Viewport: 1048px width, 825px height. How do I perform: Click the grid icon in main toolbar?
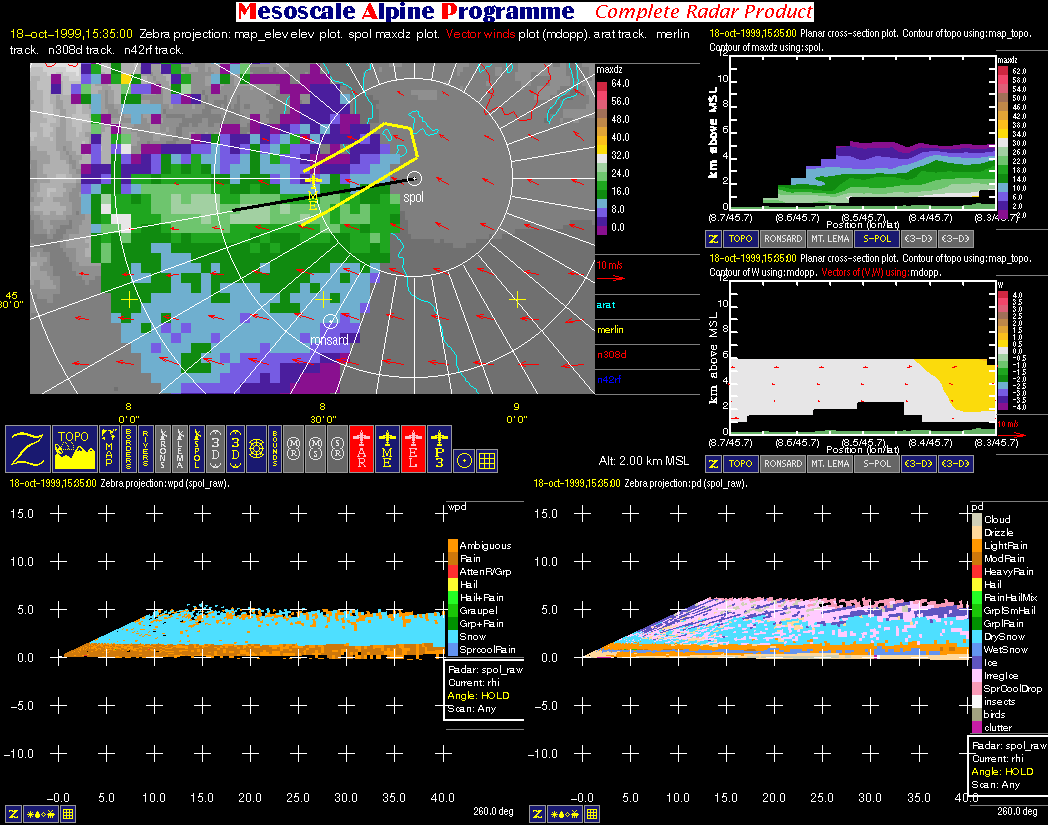coord(487,460)
